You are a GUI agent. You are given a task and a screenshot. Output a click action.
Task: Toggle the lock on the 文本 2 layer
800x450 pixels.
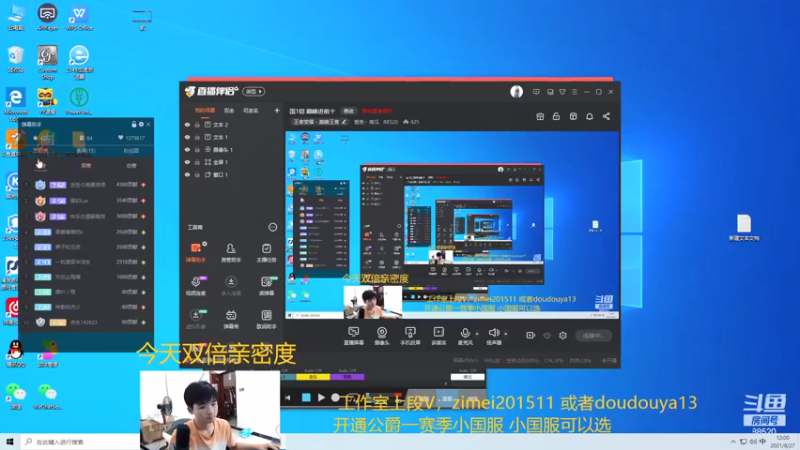[197, 124]
